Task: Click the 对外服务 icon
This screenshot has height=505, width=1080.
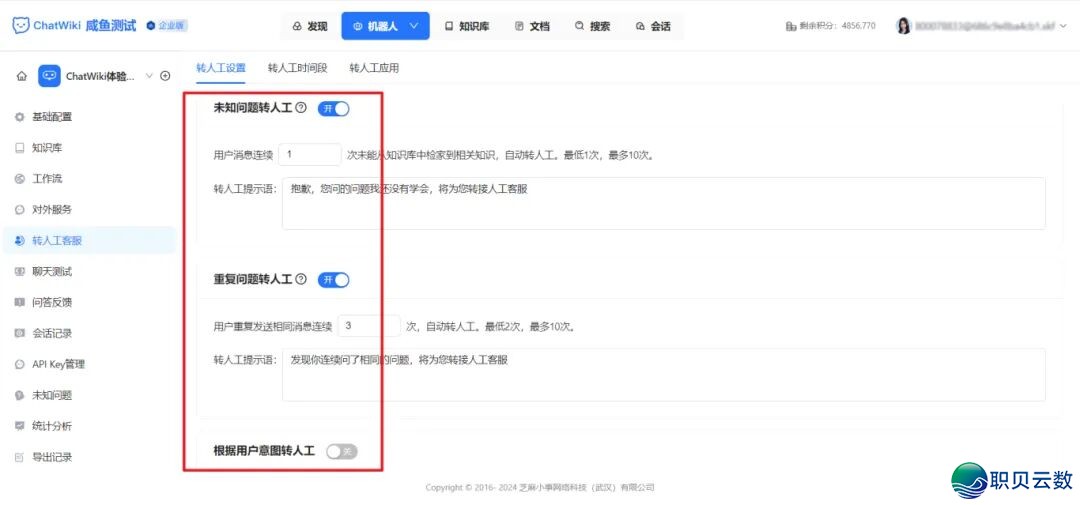Action: coord(20,209)
